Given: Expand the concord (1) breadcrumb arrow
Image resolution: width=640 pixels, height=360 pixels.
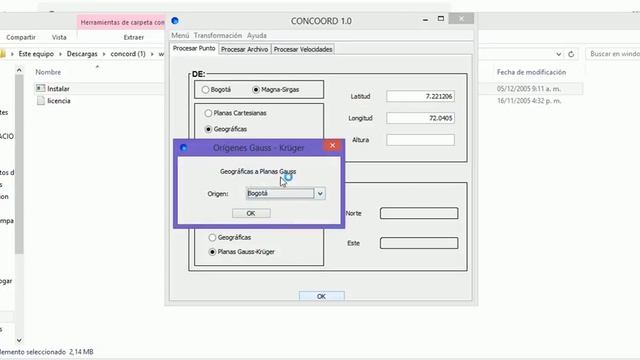Looking at the screenshot, I should [152, 54].
